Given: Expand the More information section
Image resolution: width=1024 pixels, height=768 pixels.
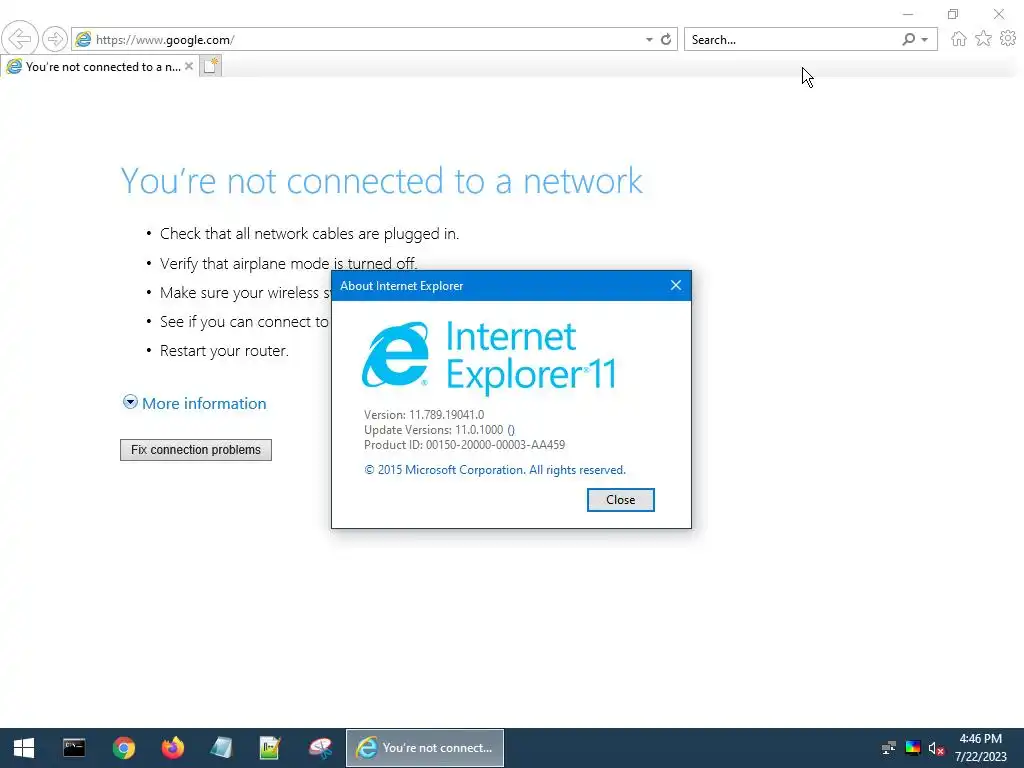Looking at the screenshot, I should coord(131,402).
